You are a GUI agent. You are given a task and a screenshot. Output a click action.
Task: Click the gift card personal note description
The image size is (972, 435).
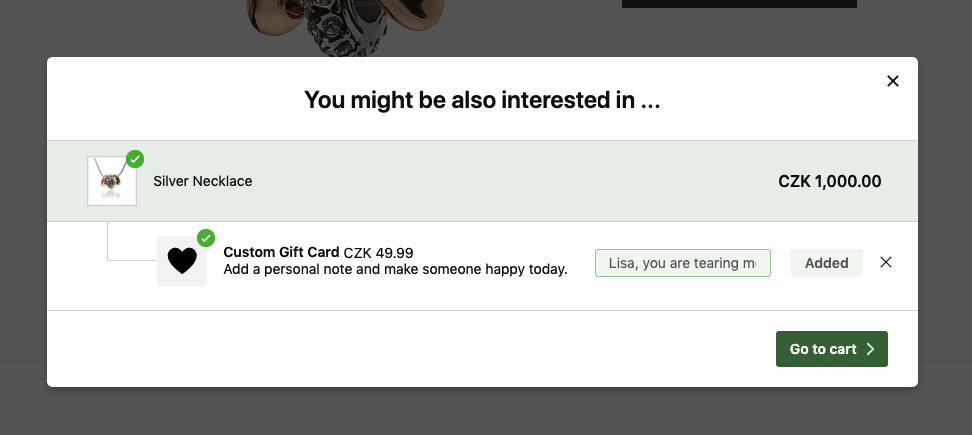[395, 270]
